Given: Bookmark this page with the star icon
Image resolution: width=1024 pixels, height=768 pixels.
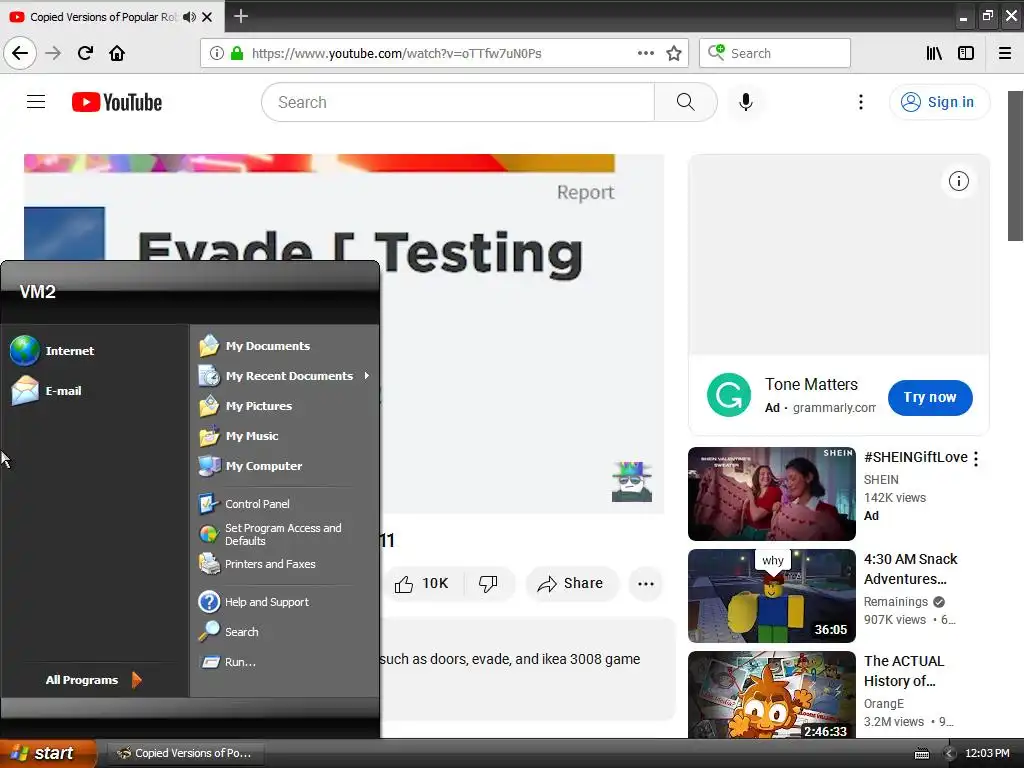Looking at the screenshot, I should [x=674, y=53].
